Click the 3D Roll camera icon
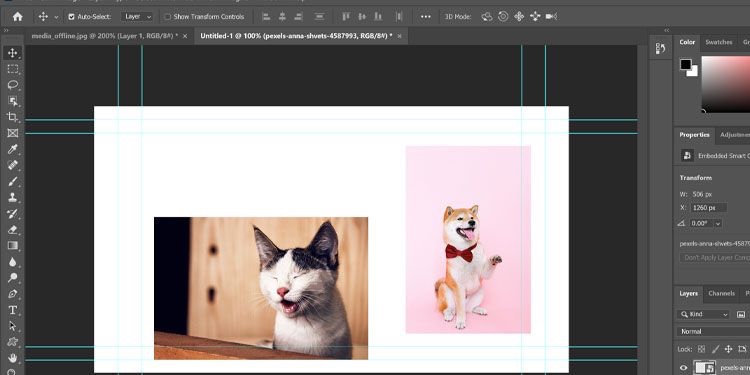Screen dimensions: 750x375 click(x=503, y=17)
